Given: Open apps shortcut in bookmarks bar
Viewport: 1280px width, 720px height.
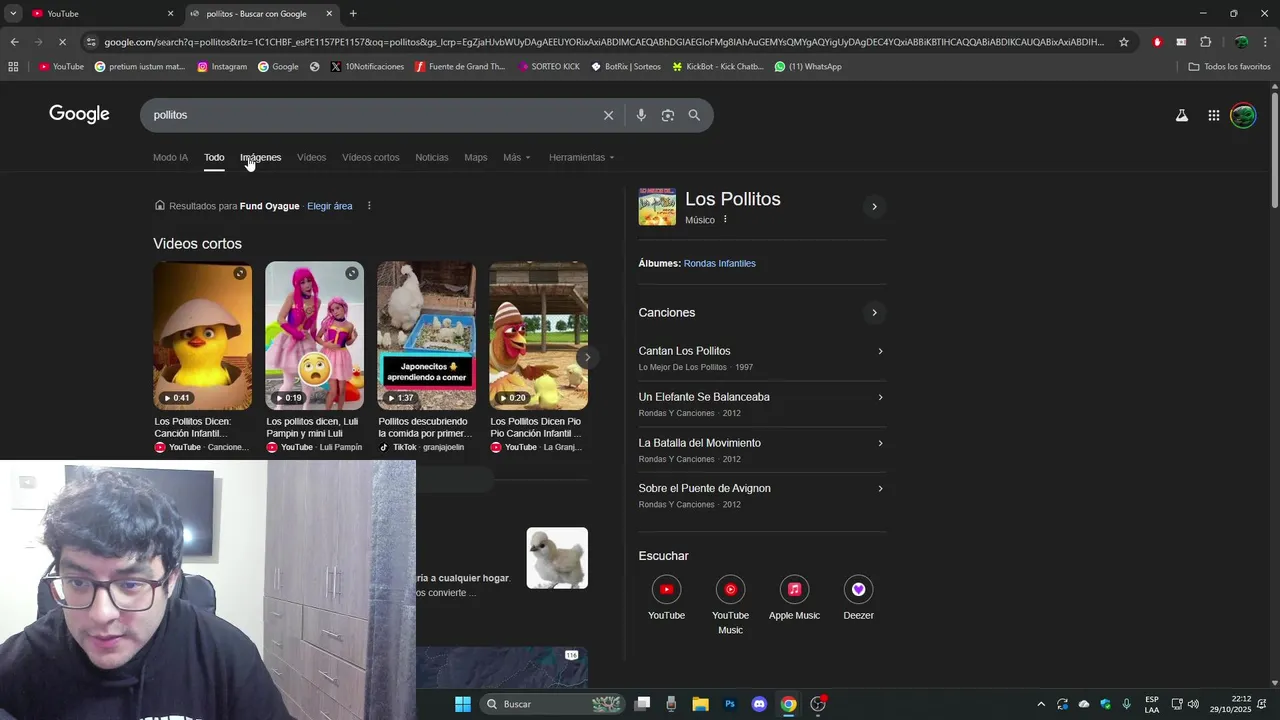Looking at the screenshot, I should click(13, 66).
